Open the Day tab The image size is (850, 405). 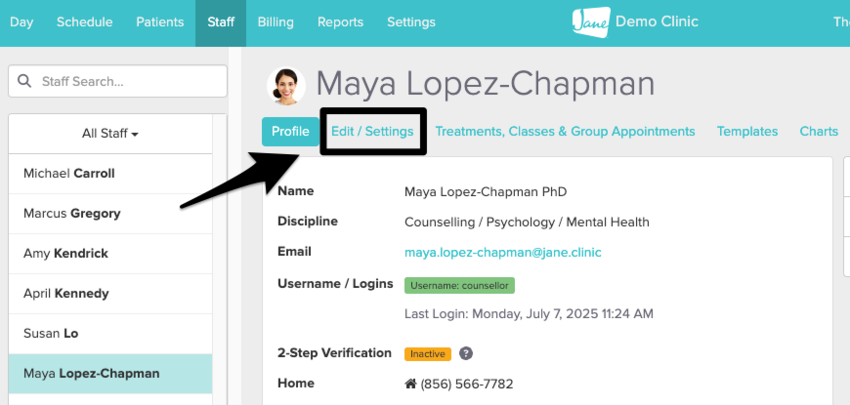click(x=21, y=22)
